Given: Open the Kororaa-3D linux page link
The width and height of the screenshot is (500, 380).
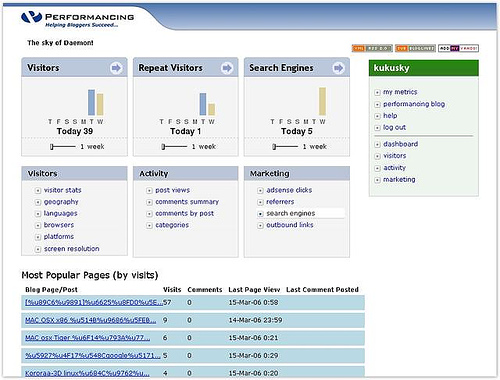Looking at the screenshot, I should pyautogui.click(x=87, y=373).
